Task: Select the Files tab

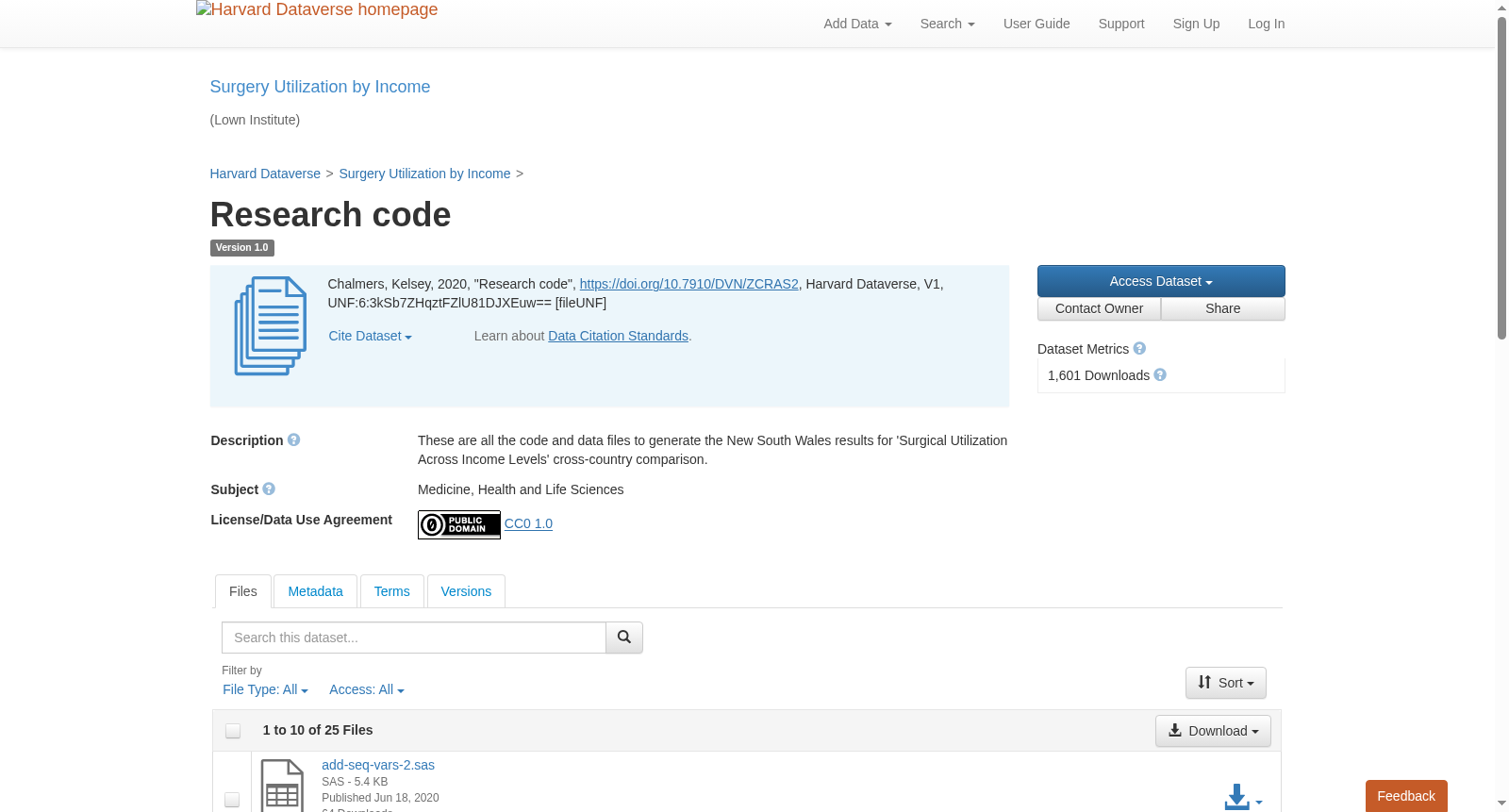Action: (243, 591)
